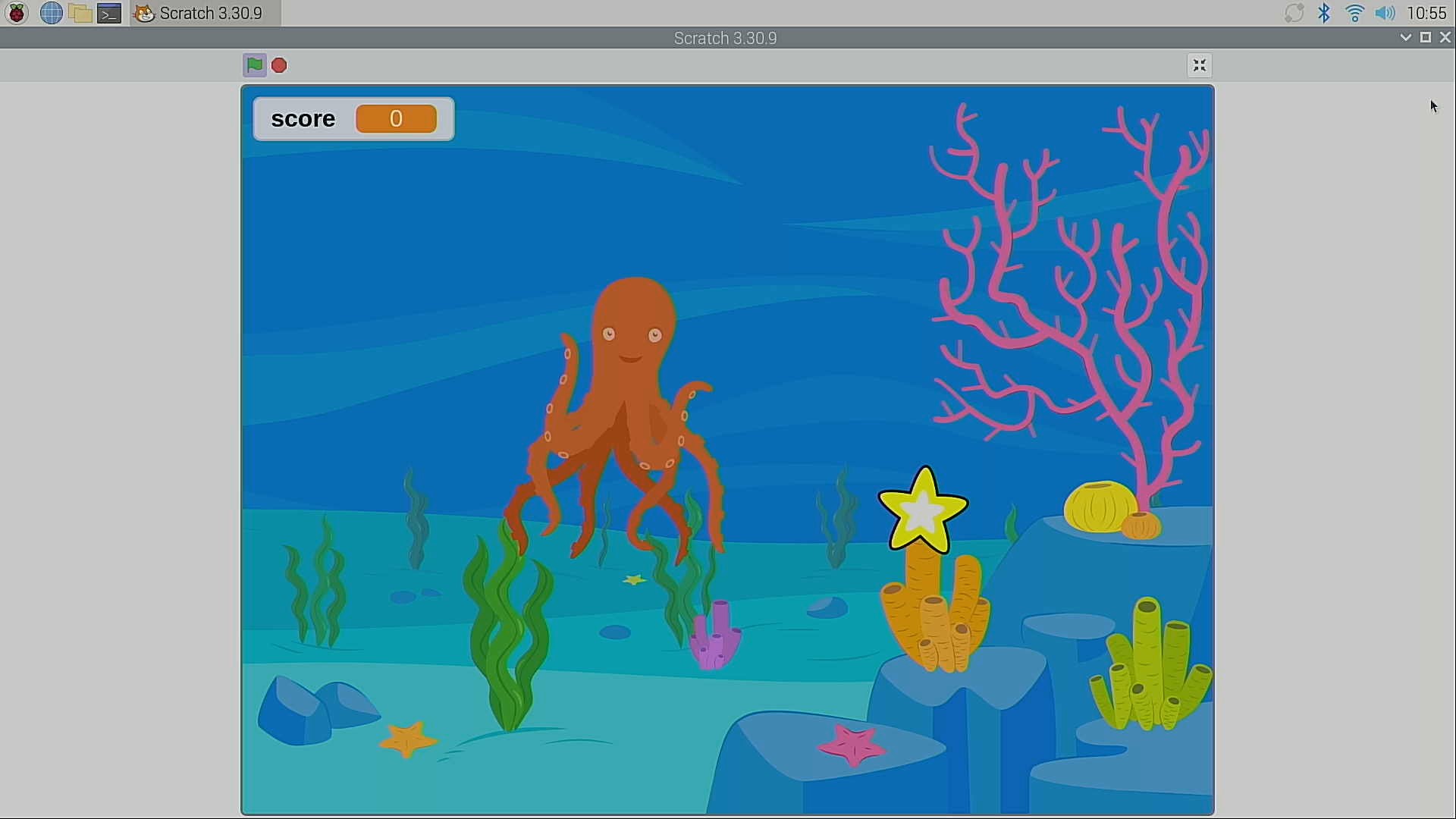Launch the web browser from taskbar
The width and height of the screenshot is (1456, 819).
[x=51, y=13]
